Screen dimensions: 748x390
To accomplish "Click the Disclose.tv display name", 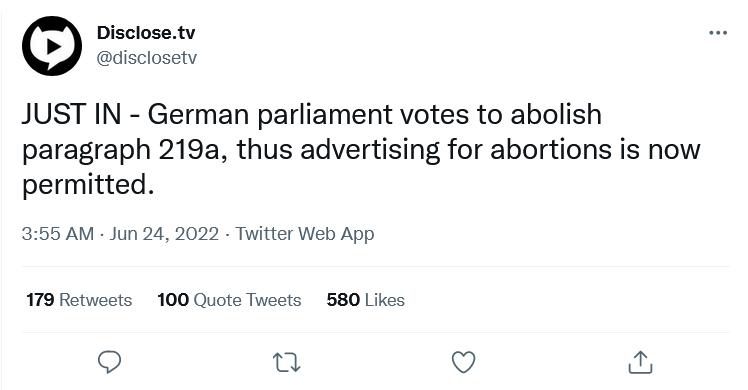I will click(146, 32).
